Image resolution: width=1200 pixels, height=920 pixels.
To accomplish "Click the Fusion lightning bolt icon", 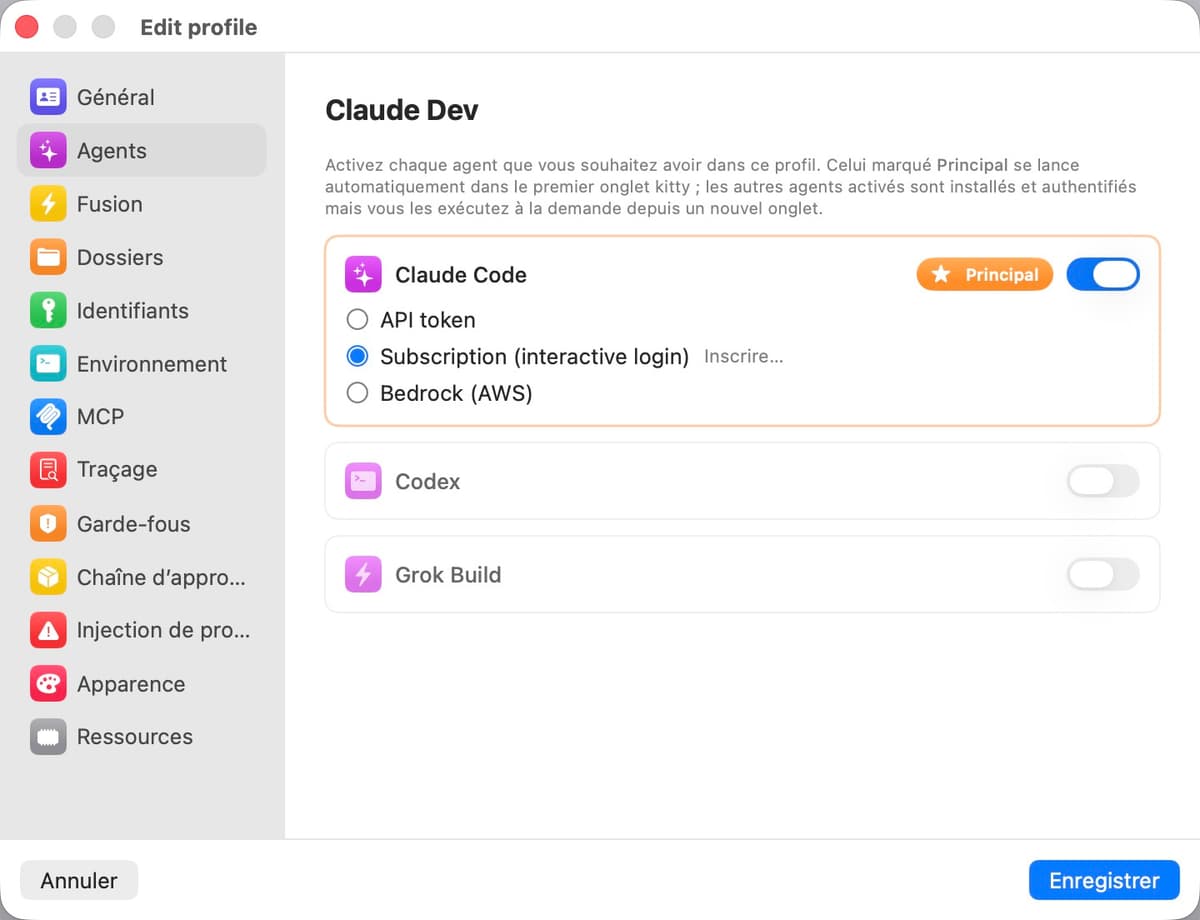I will 48,204.
